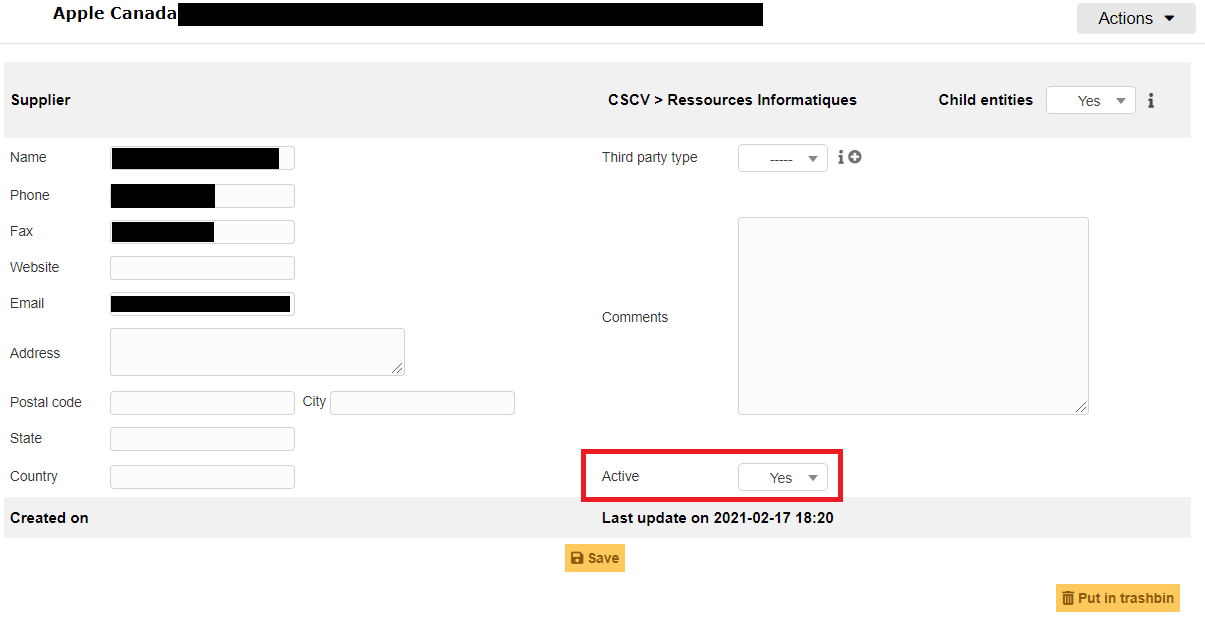This screenshot has width=1205, height=624.
Task: Click the 'Comments' label
Action: (x=635, y=317)
